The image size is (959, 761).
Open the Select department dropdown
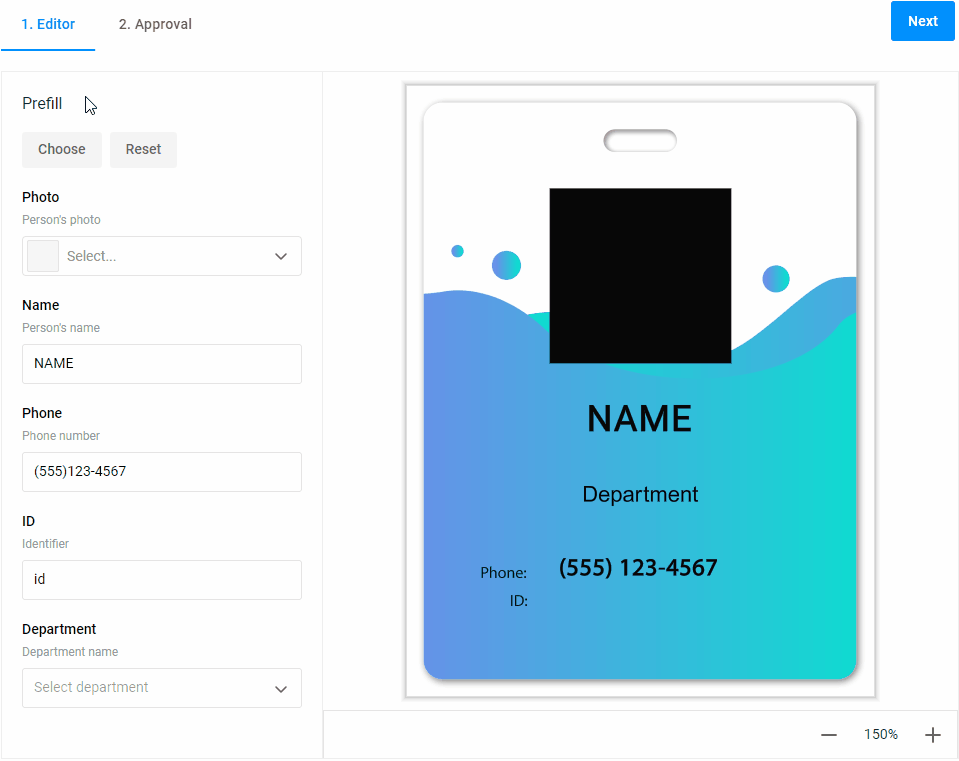(x=162, y=688)
